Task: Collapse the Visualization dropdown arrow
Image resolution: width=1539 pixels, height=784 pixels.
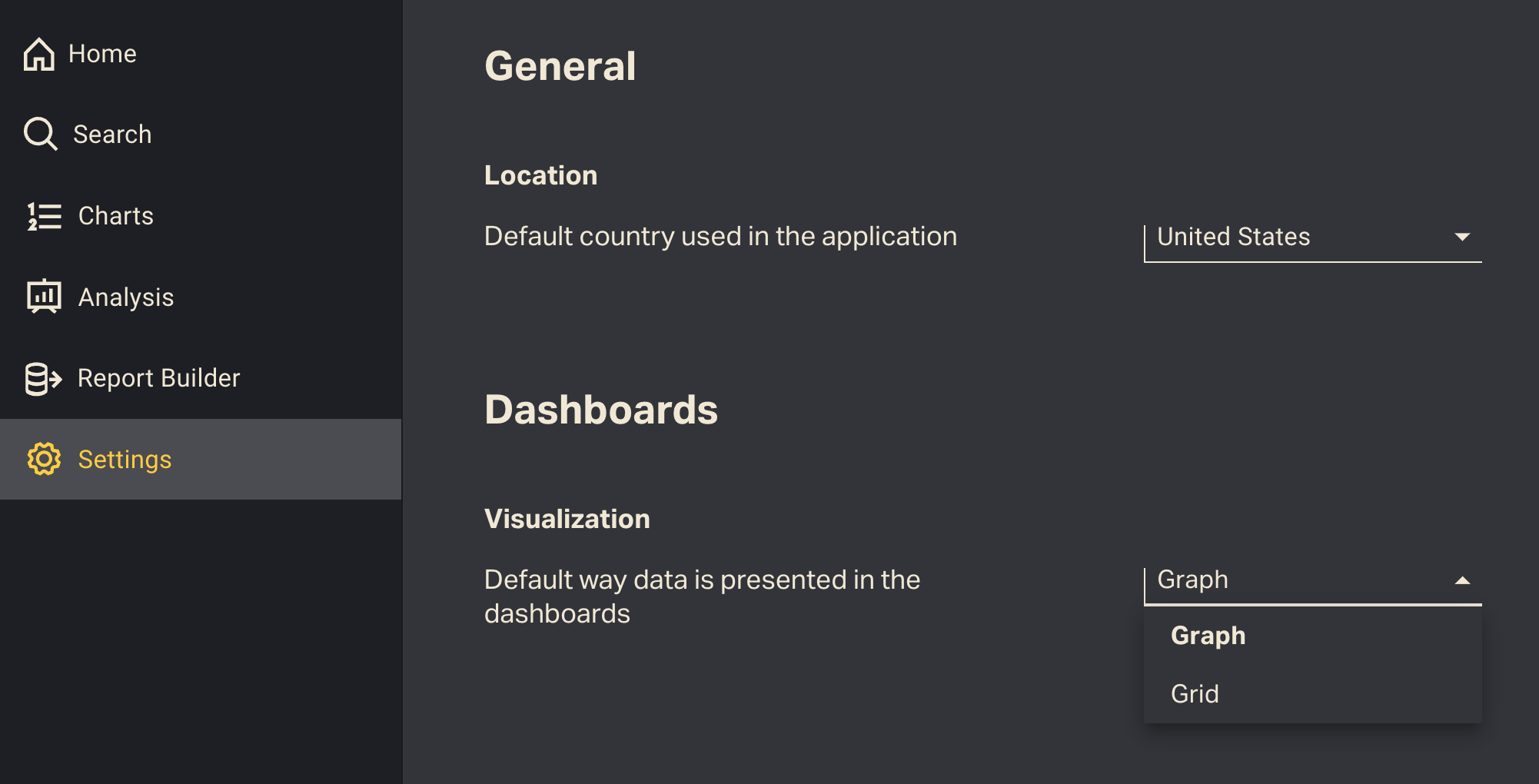Action: [1462, 580]
